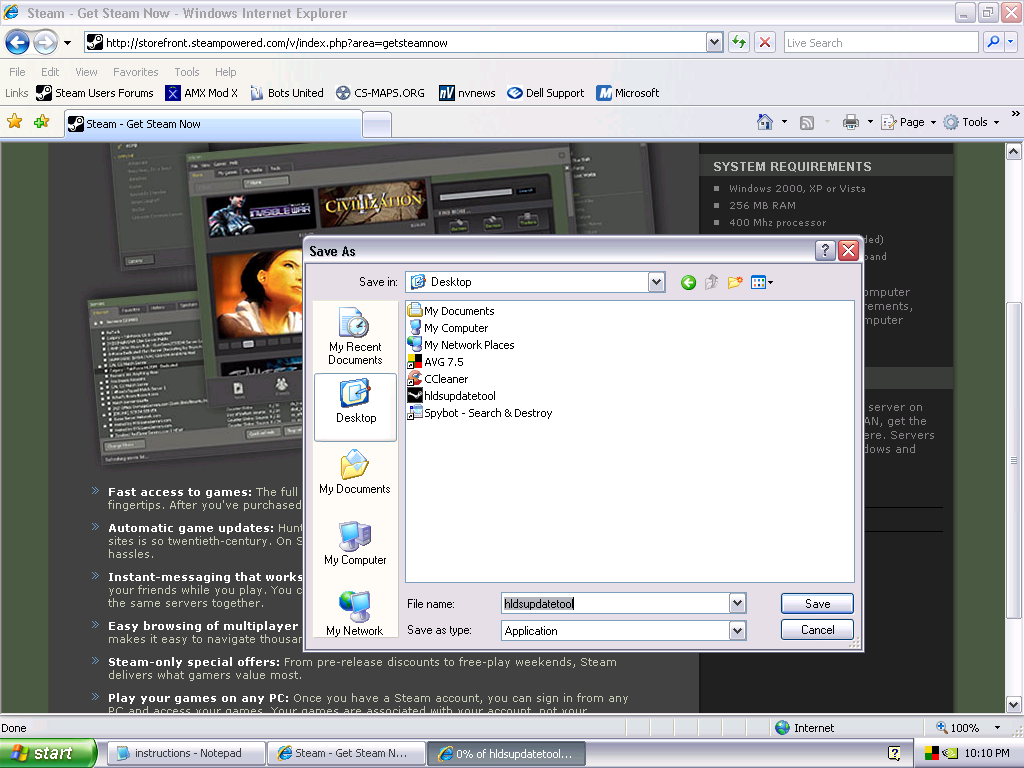Switch to instructions - Notepad taskbar button
This screenshot has height=768, width=1024.
pyautogui.click(x=186, y=753)
